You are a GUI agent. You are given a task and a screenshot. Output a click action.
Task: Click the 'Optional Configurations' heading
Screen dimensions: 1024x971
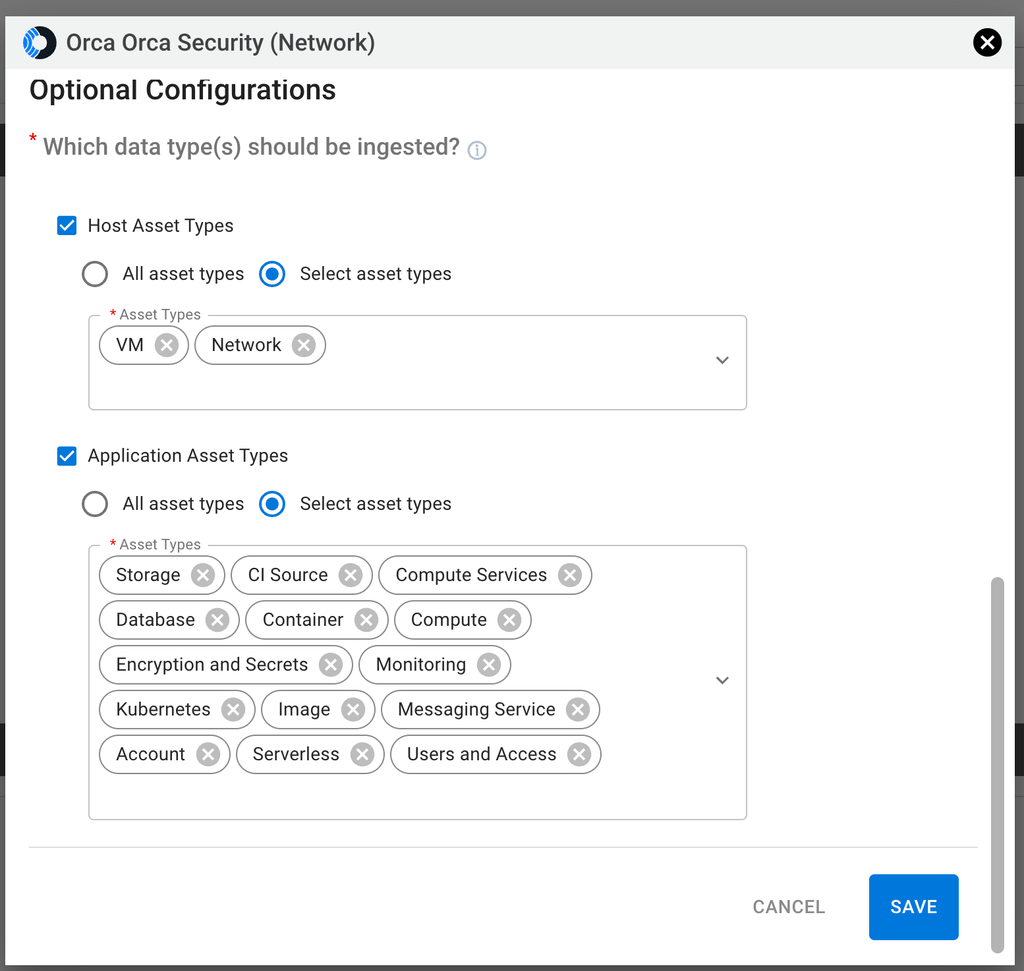183,90
